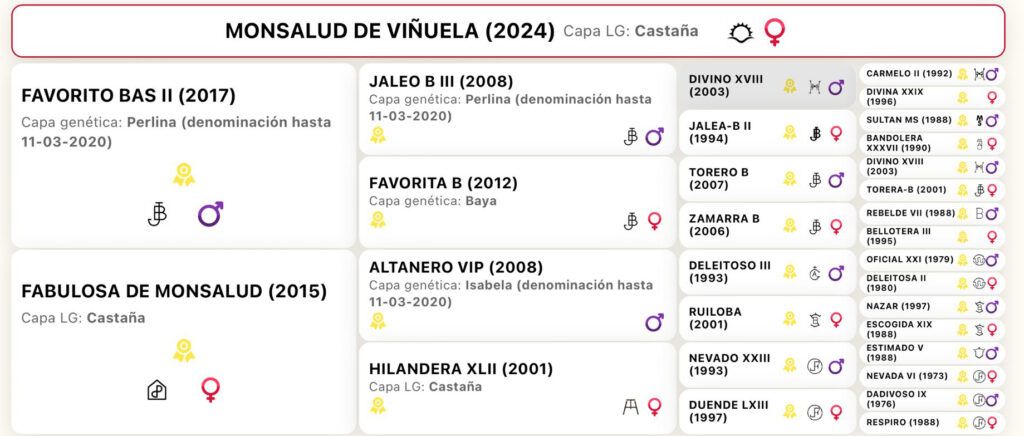Open the Ruiloba (2001) ancestor entry
The height and width of the screenshot is (436, 1024).
pos(767,319)
